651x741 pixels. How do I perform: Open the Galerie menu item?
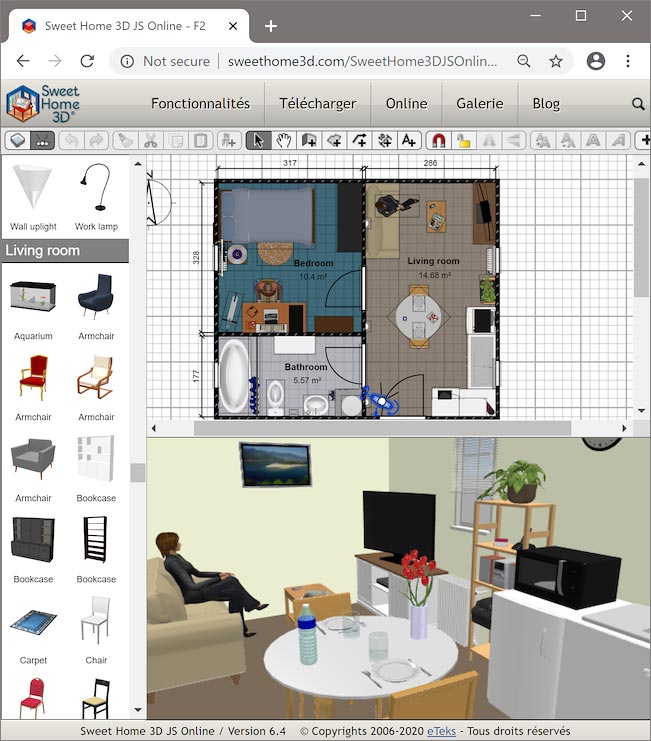point(480,103)
